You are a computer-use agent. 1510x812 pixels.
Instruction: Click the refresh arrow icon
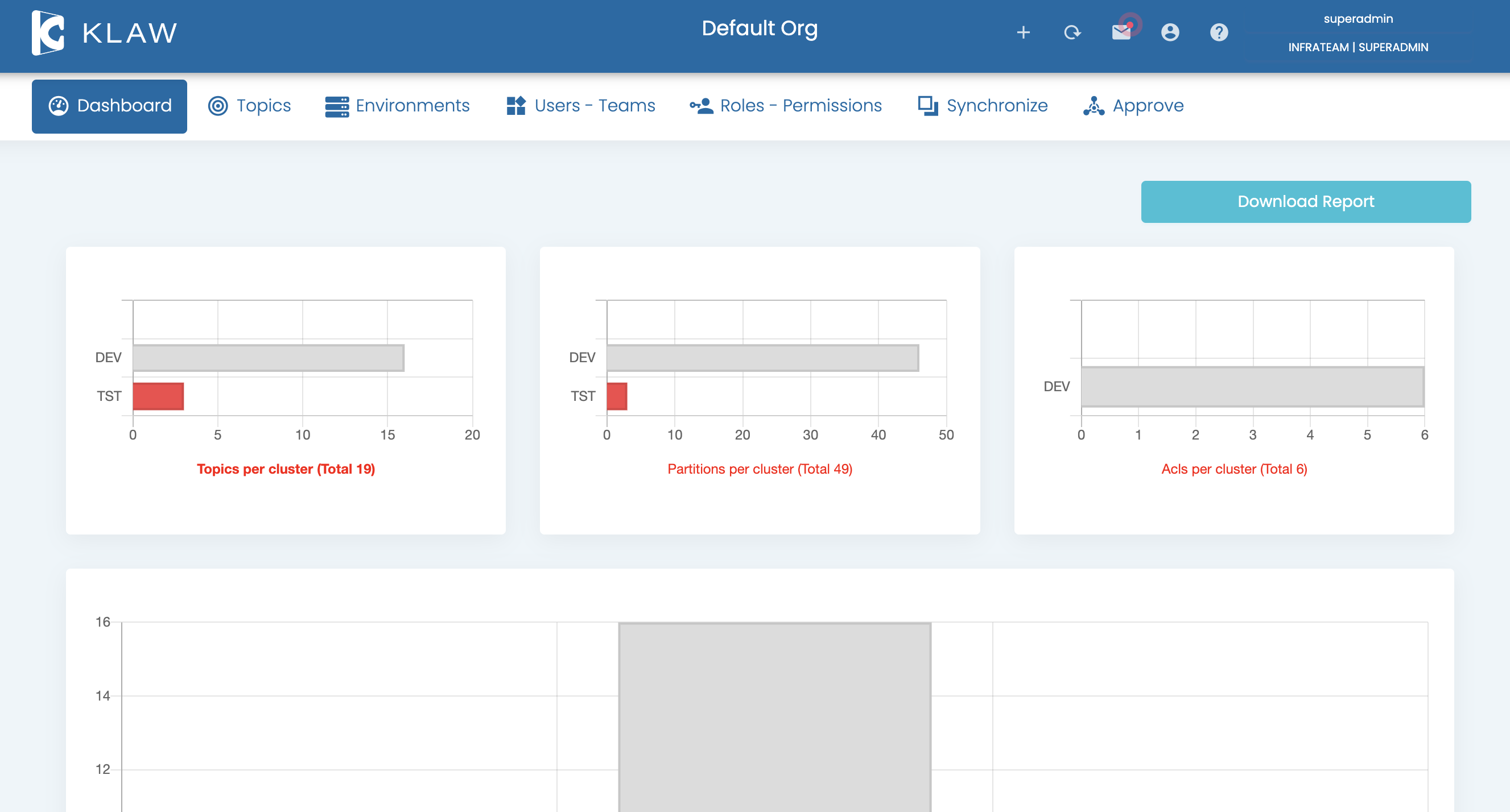[1072, 32]
